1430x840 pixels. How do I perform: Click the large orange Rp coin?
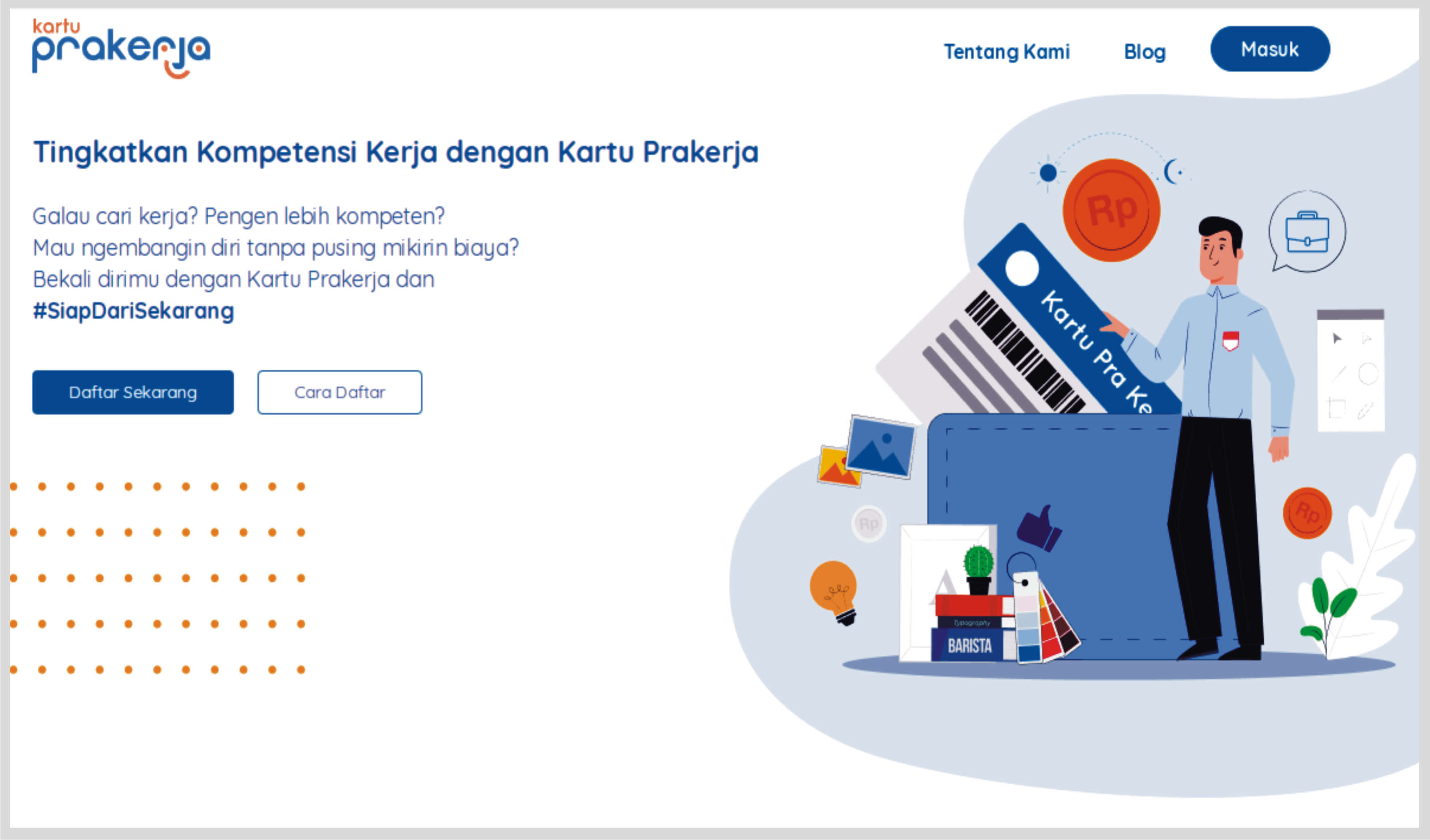[x=1111, y=210]
